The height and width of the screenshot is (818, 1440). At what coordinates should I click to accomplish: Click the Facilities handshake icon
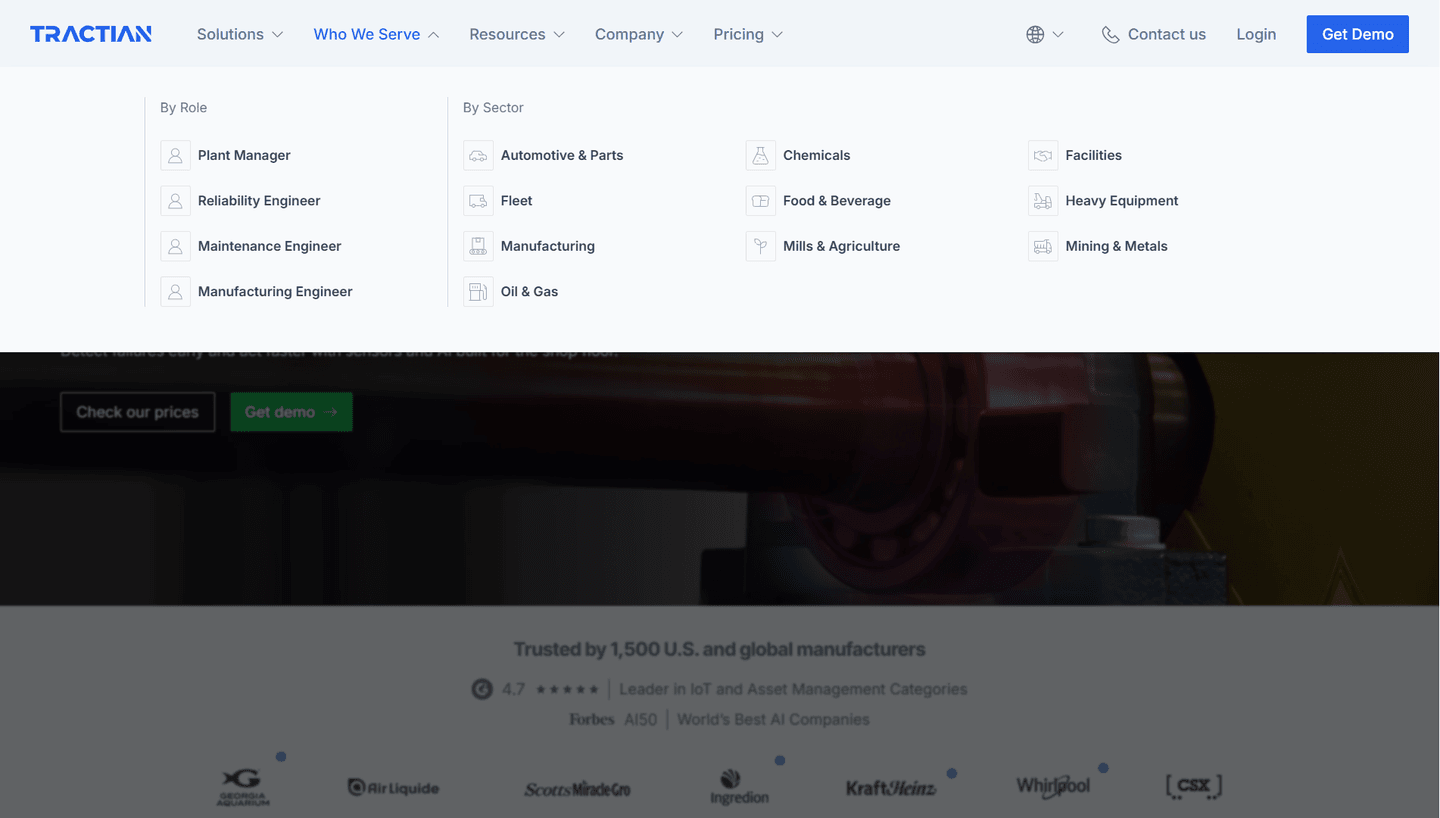[1043, 155]
